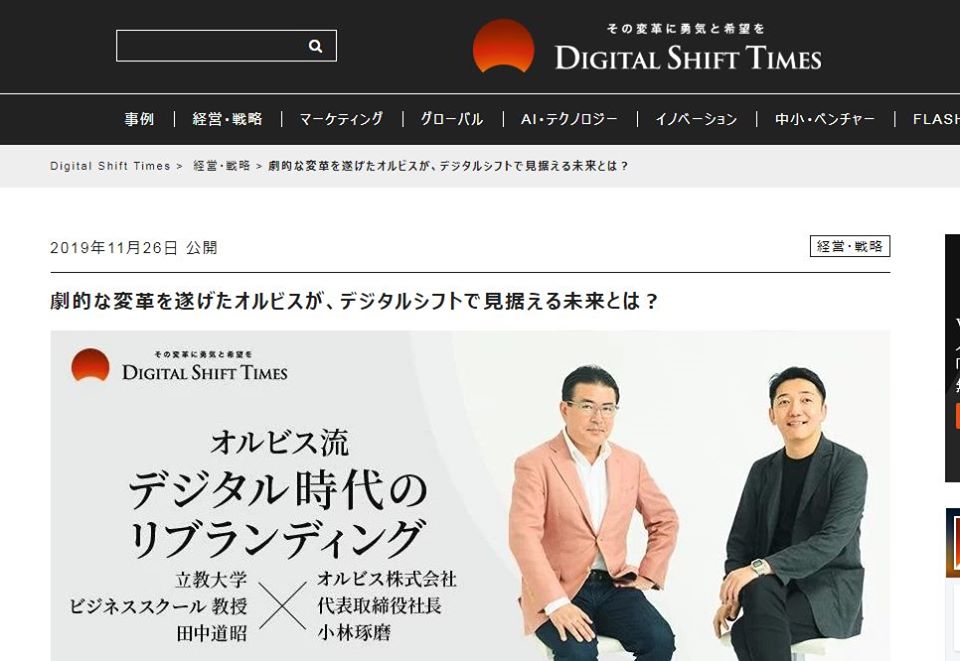Click the article headline about オルビス

[354, 301]
